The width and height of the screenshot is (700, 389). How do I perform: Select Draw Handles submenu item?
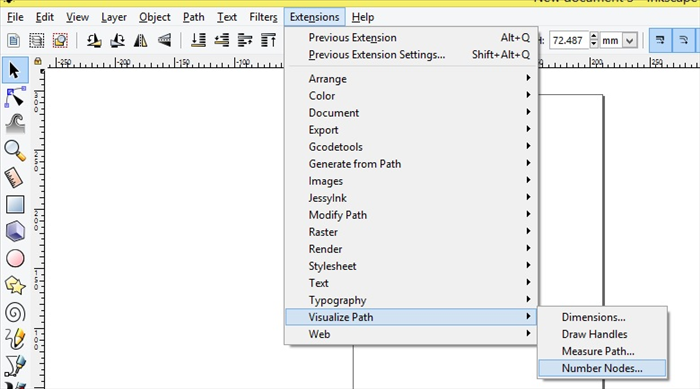point(602,334)
